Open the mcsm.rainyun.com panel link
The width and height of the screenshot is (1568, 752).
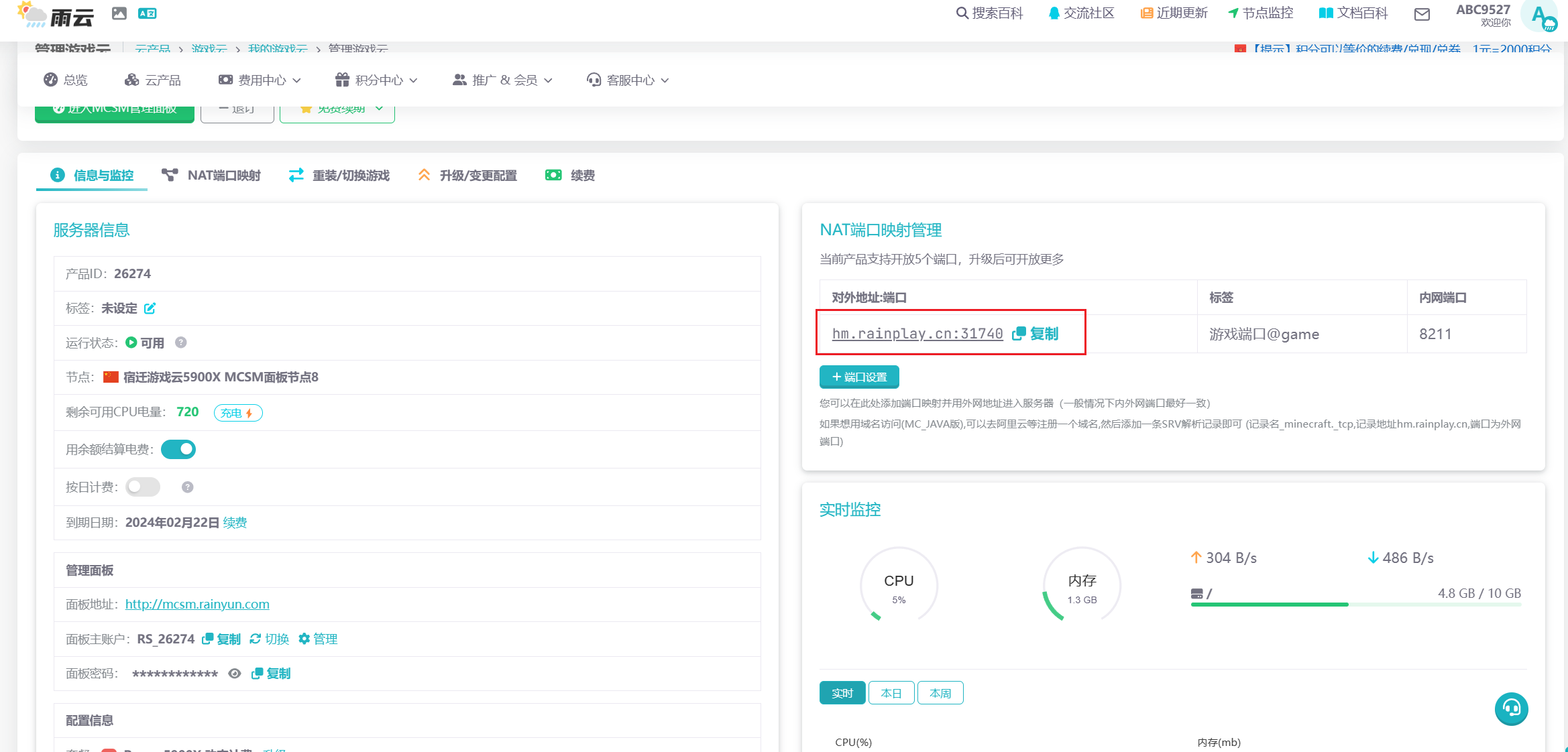tap(197, 605)
